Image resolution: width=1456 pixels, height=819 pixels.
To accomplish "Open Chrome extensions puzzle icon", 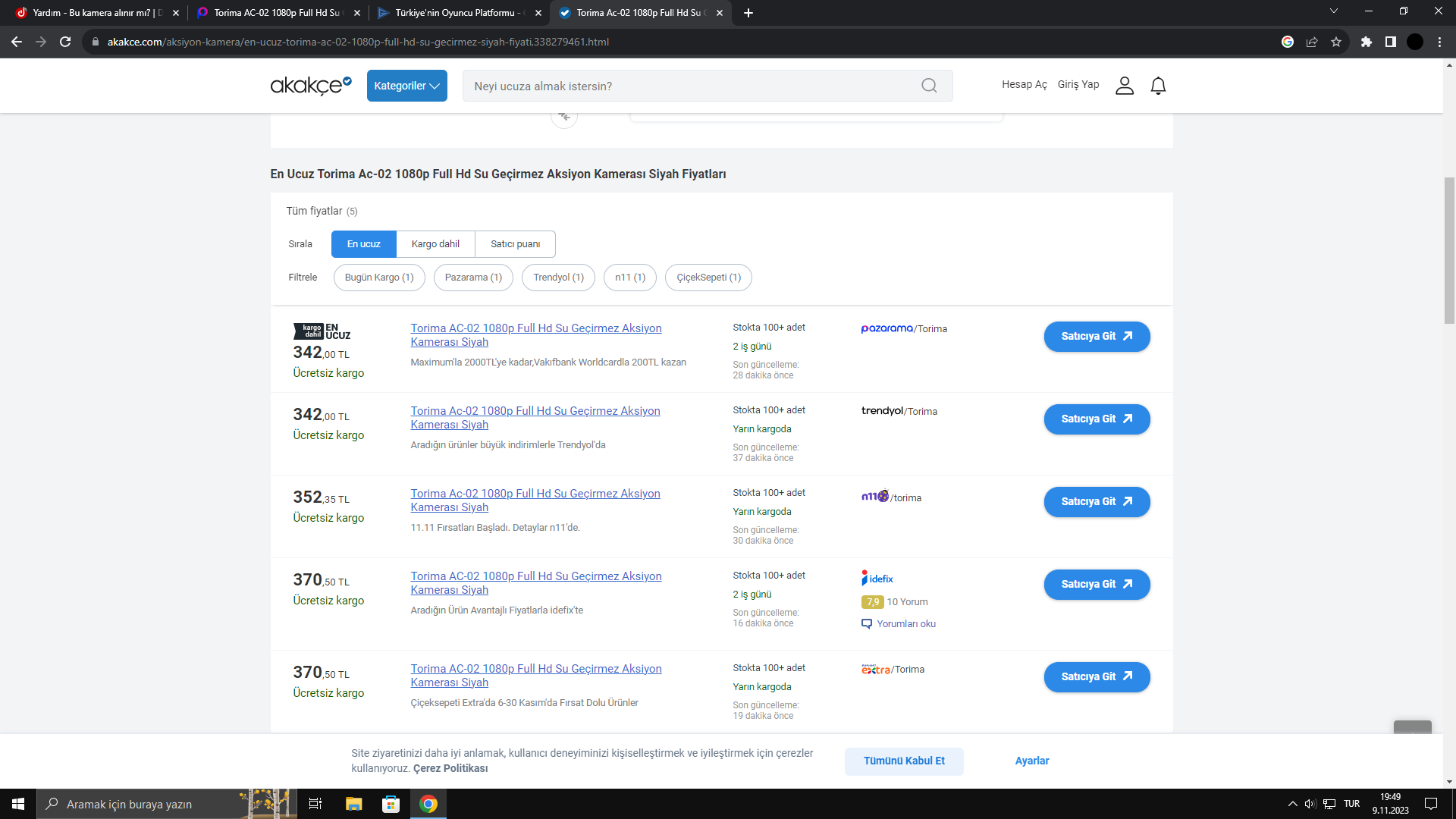I will coord(1366,42).
